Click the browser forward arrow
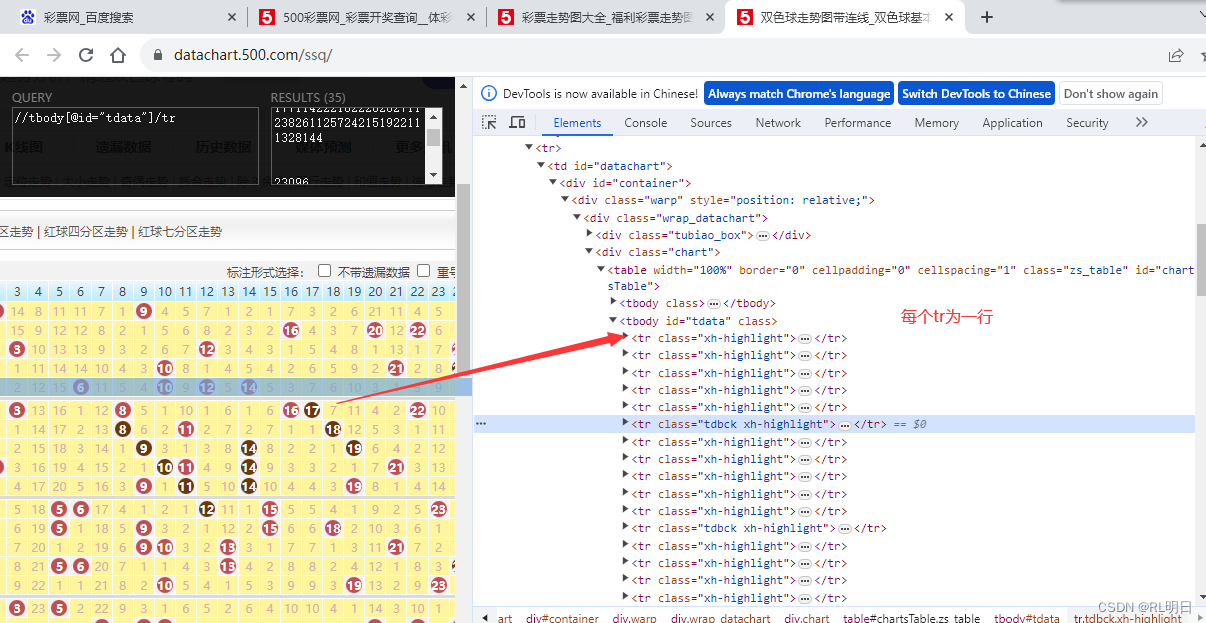Viewport: 1206px width, 623px height. pos(54,55)
